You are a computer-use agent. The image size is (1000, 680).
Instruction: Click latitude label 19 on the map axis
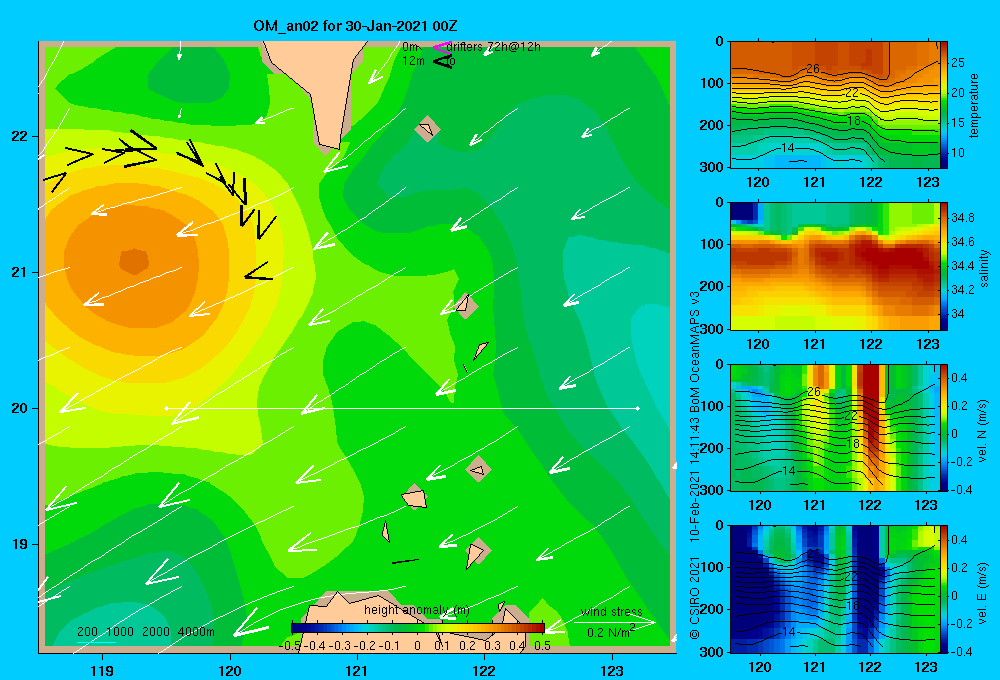tap(19, 544)
